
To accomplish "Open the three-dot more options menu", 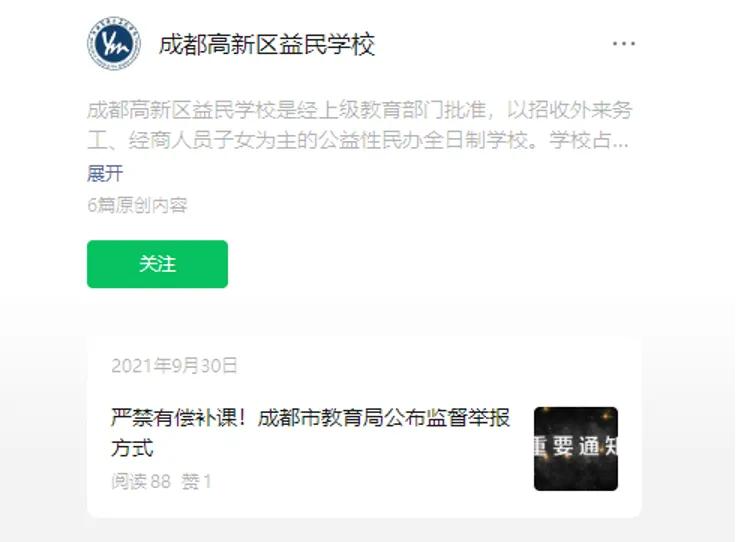I will click(x=624, y=44).
